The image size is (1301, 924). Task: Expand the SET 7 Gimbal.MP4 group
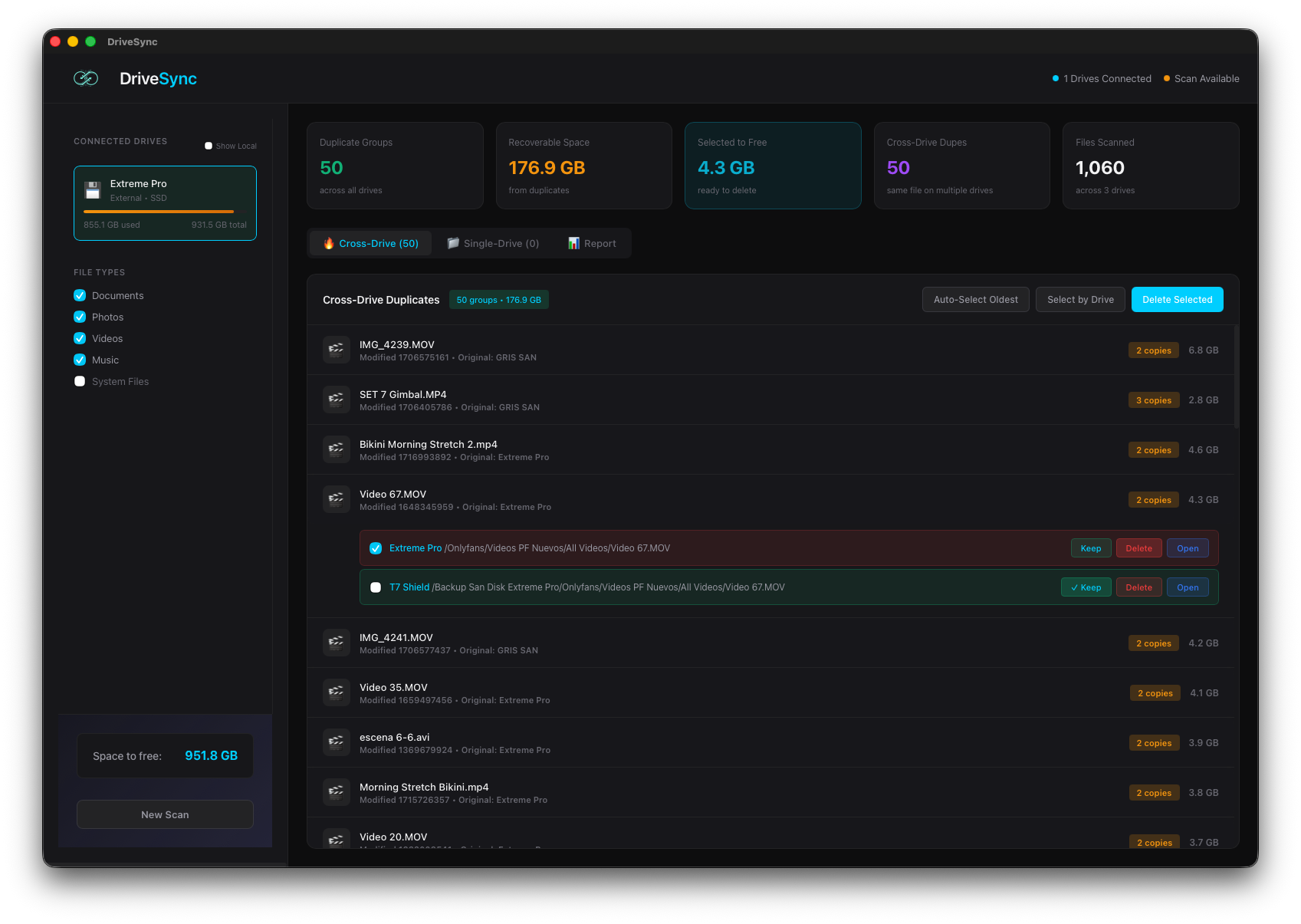pyautogui.click(x=690, y=399)
